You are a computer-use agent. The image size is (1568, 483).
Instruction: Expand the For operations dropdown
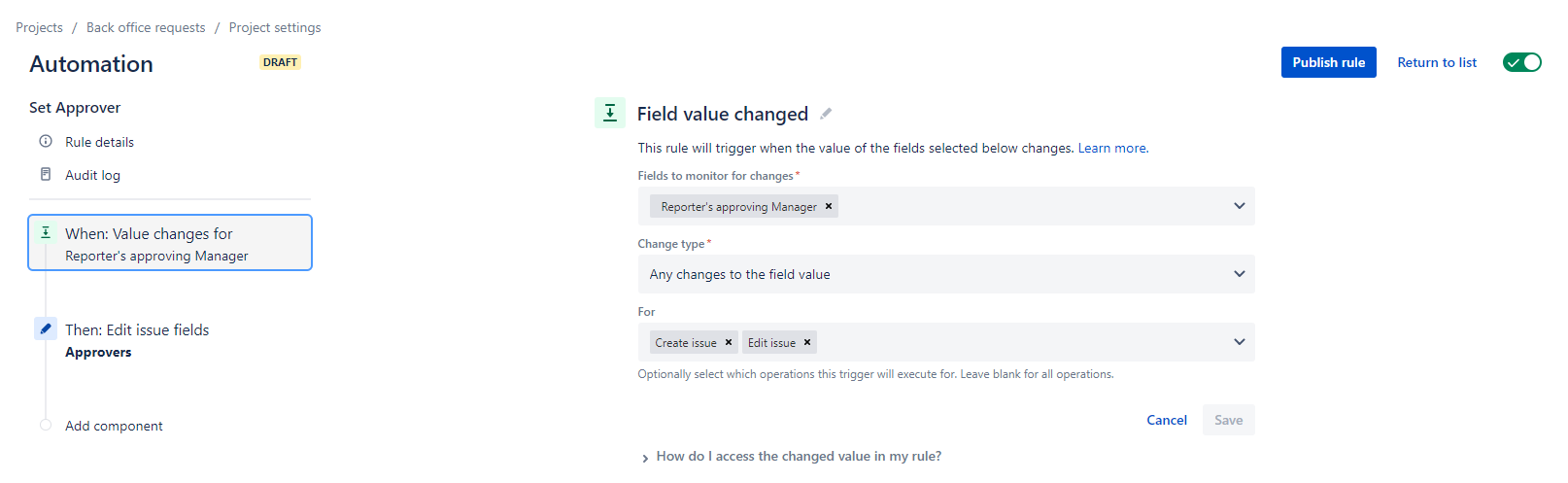tap(1239, 342)
